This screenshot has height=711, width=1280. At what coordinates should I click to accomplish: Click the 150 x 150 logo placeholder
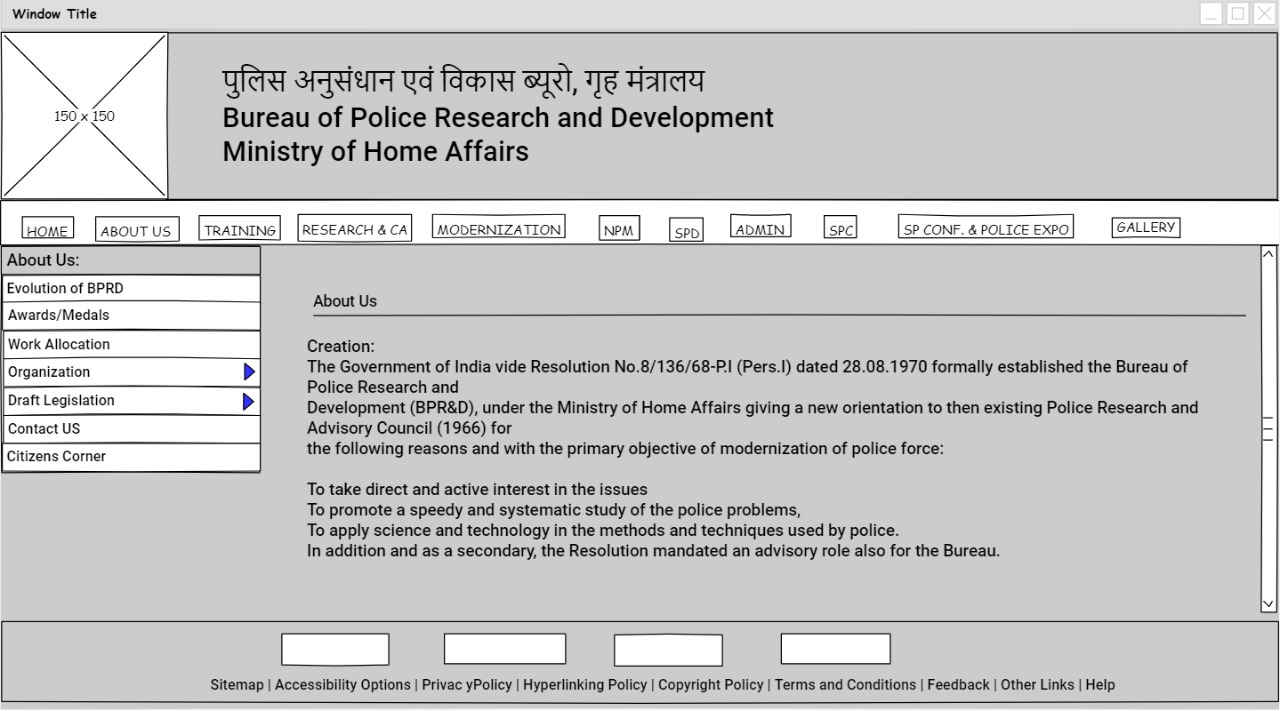click(x=85, y=116)
